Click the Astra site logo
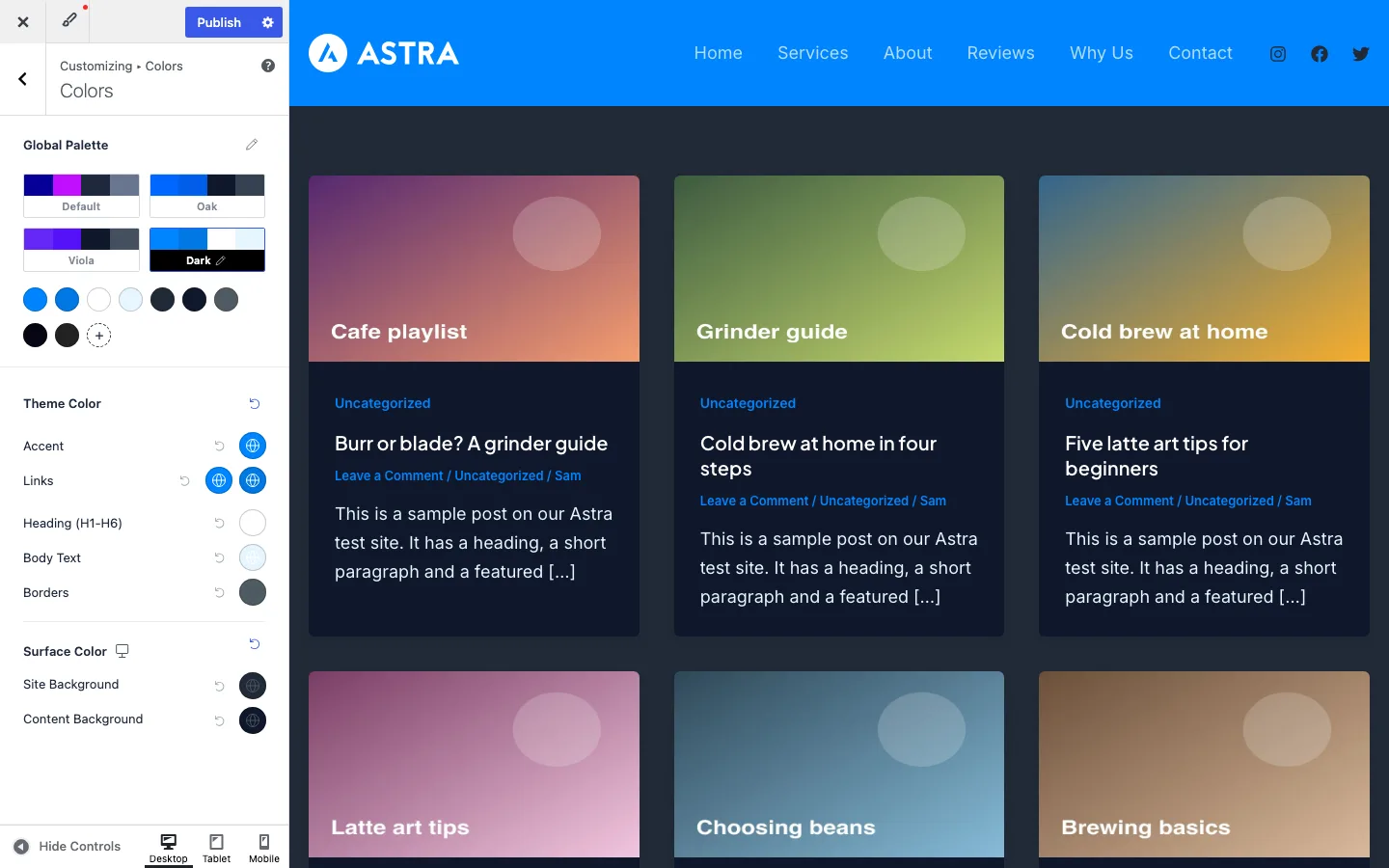1389x868 pixels. click(384, 53)
